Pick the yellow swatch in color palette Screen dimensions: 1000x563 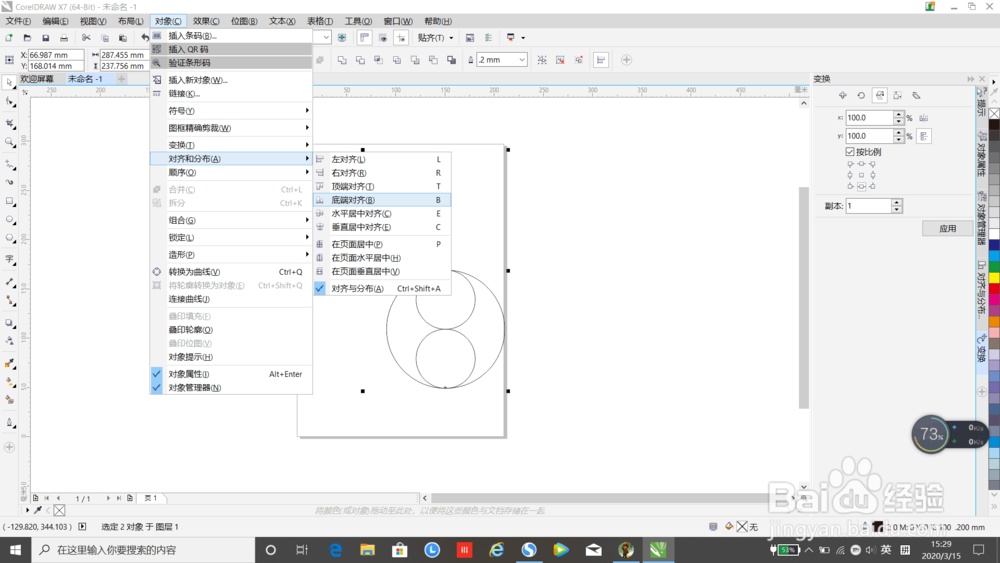994,277
